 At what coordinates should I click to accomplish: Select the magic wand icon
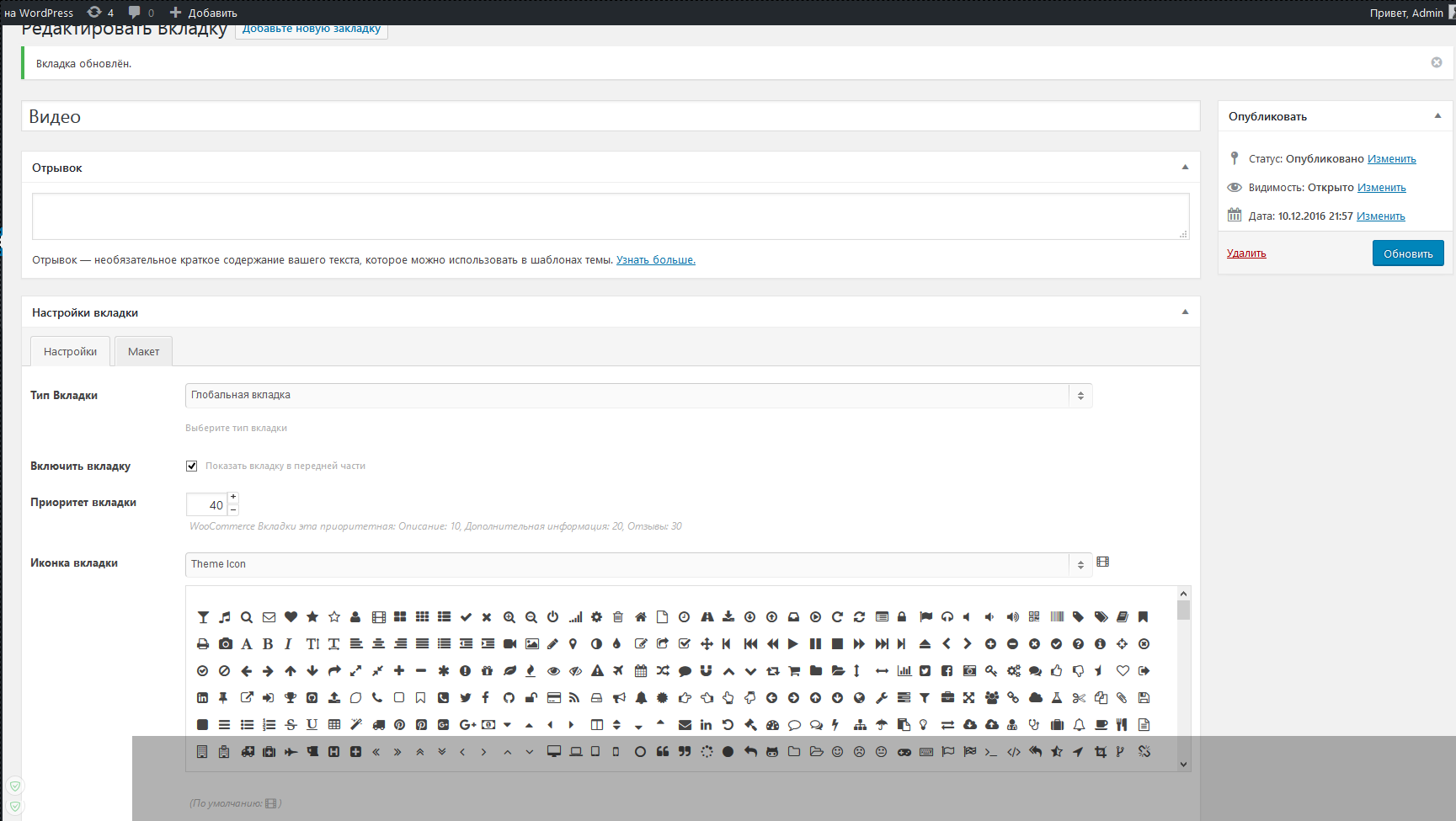click(356, 725)
